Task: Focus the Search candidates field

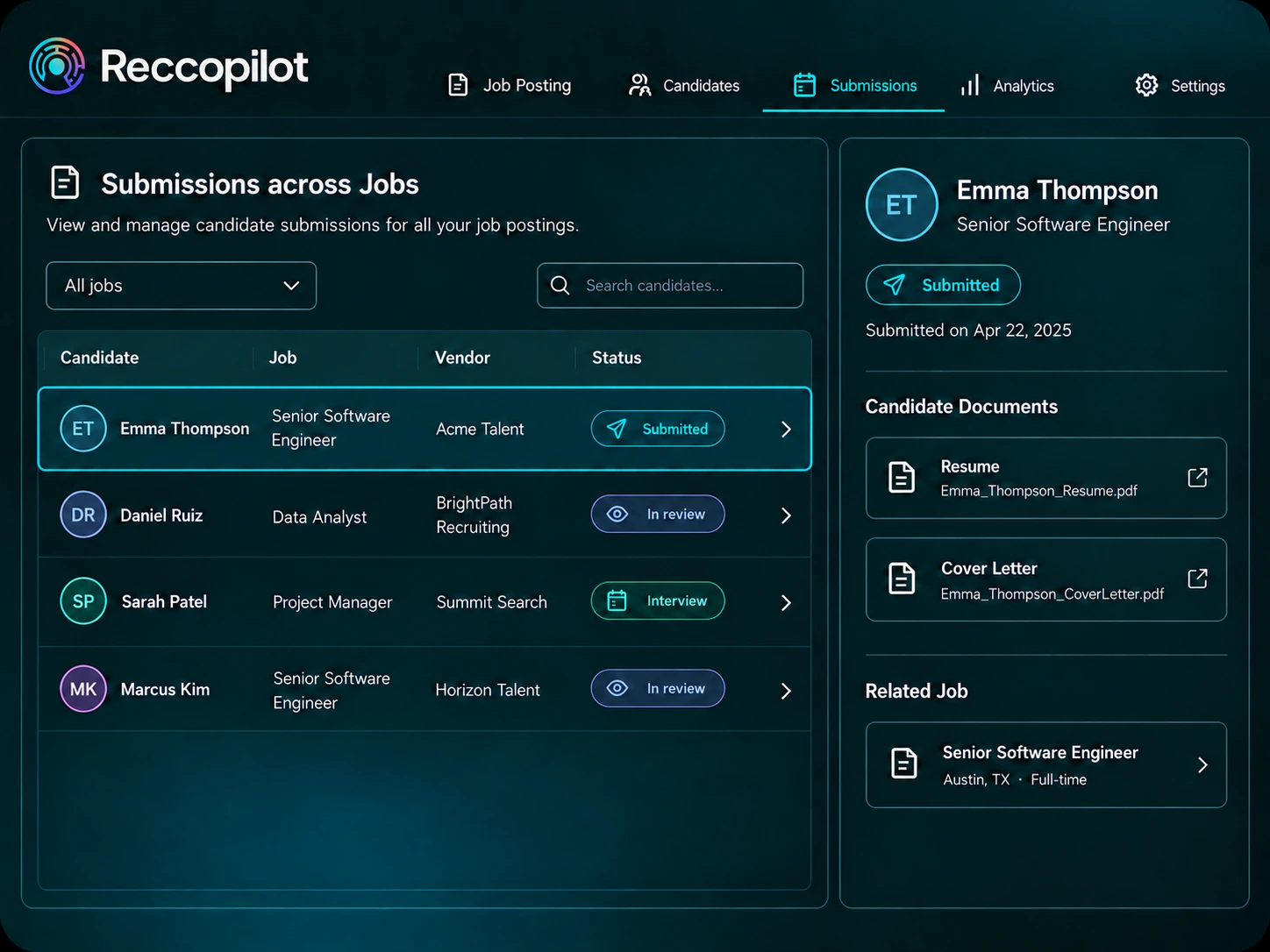Action: coord(670,286)
